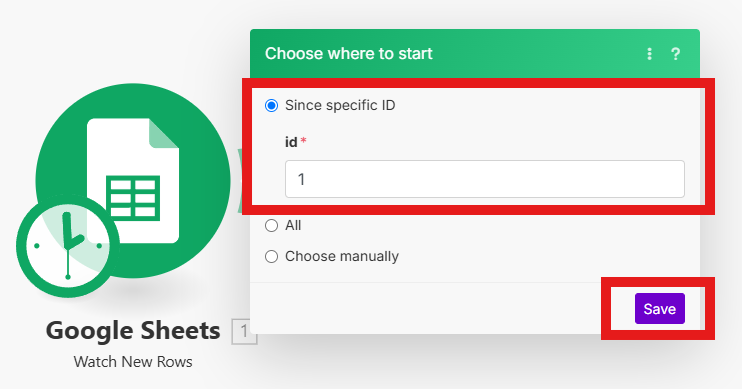Click the Google Sheets module circle icon
This screenshot has width=742, height=389.
(x=133, y=180)
